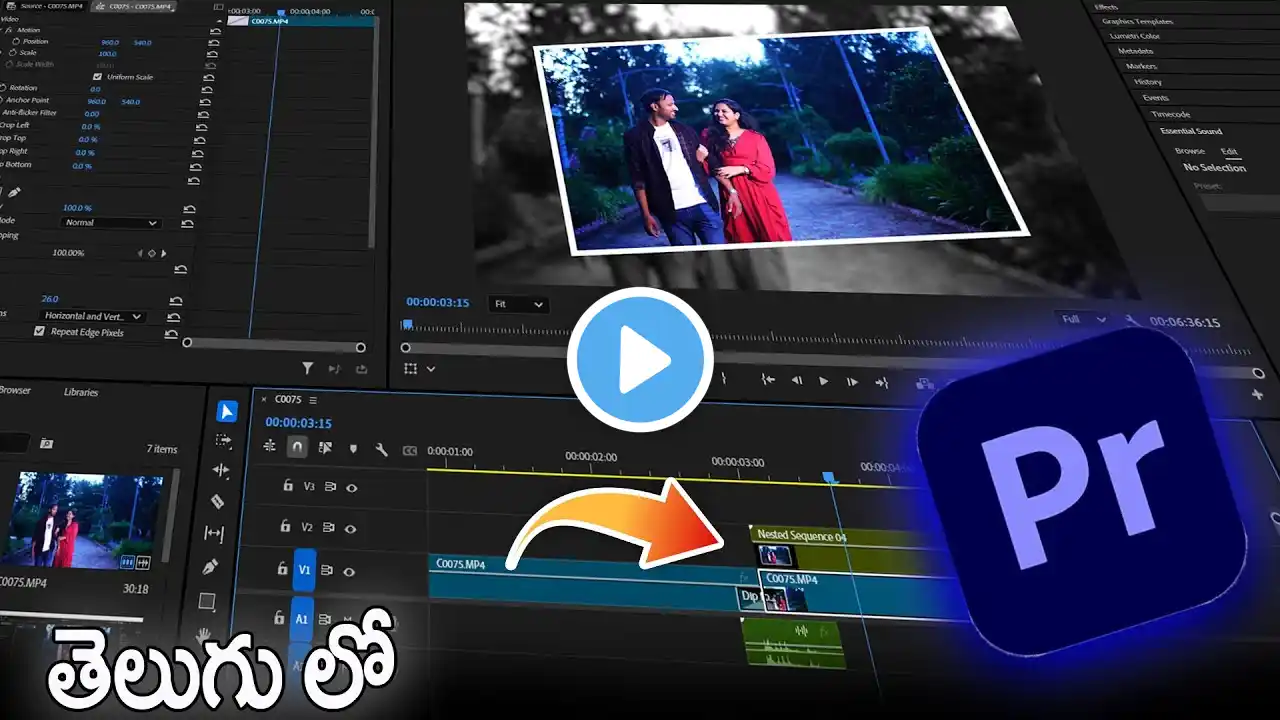Open the Program Monitor button editor plus
Image resolution: width=1280 pixels, height=720 pixels.
pos(1257,394)
